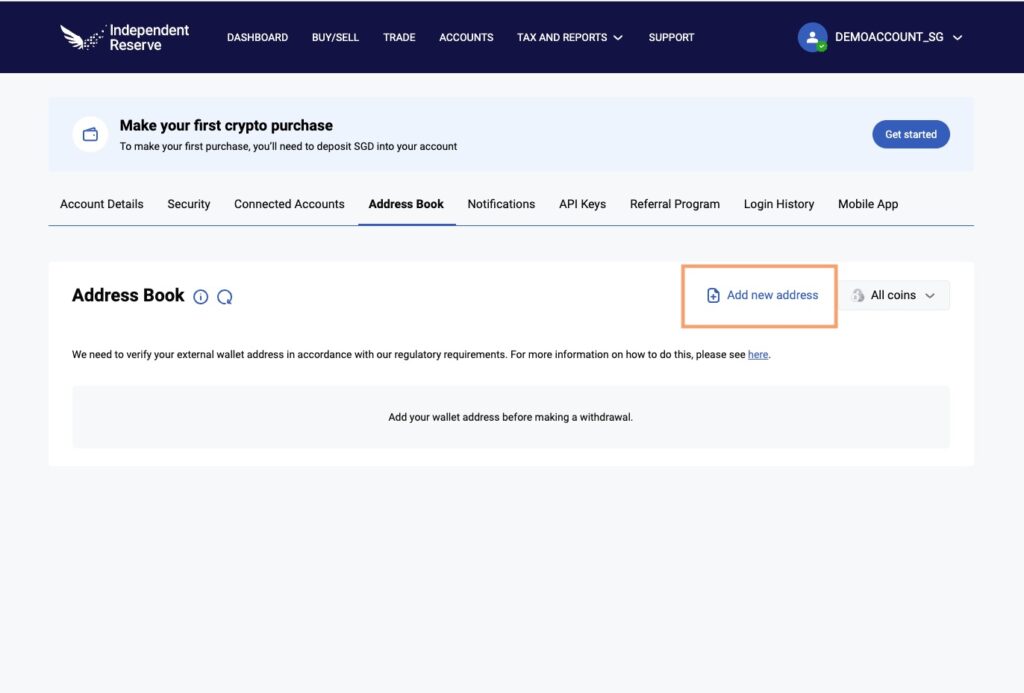Click the wallet icon in the purchase banner

click(90, 133)
